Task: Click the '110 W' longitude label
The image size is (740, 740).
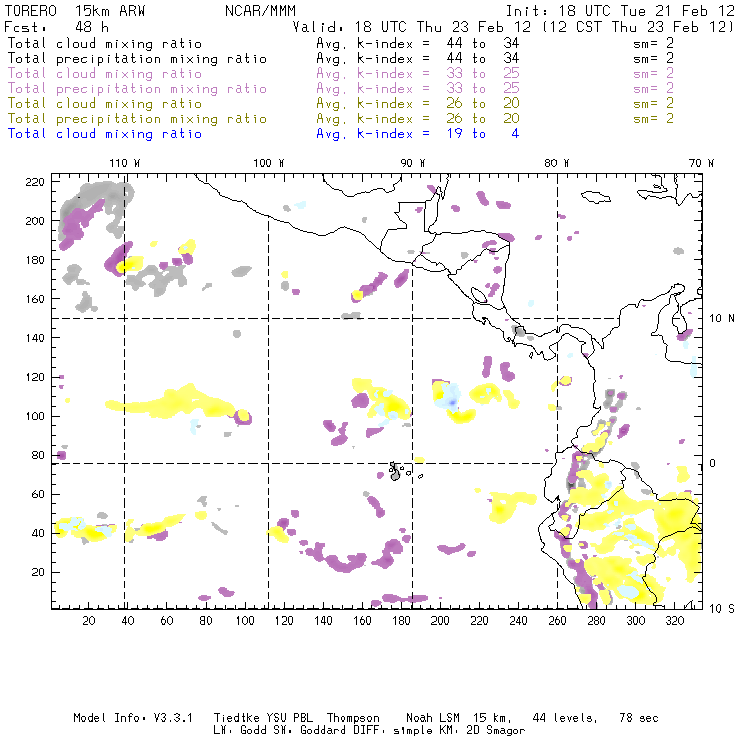Action: (x=125, y=163)
